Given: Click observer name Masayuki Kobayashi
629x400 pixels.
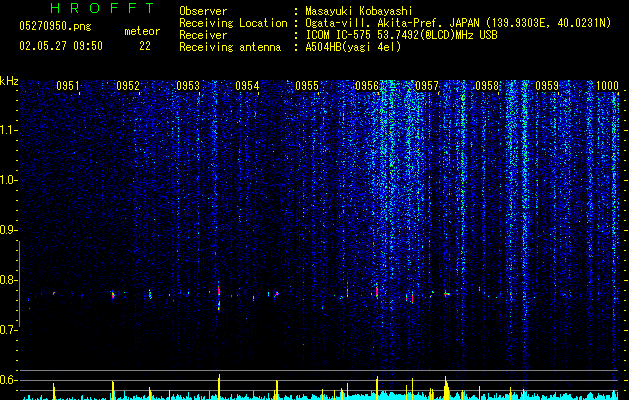Looking at the screenshot, I should (359, 12).
